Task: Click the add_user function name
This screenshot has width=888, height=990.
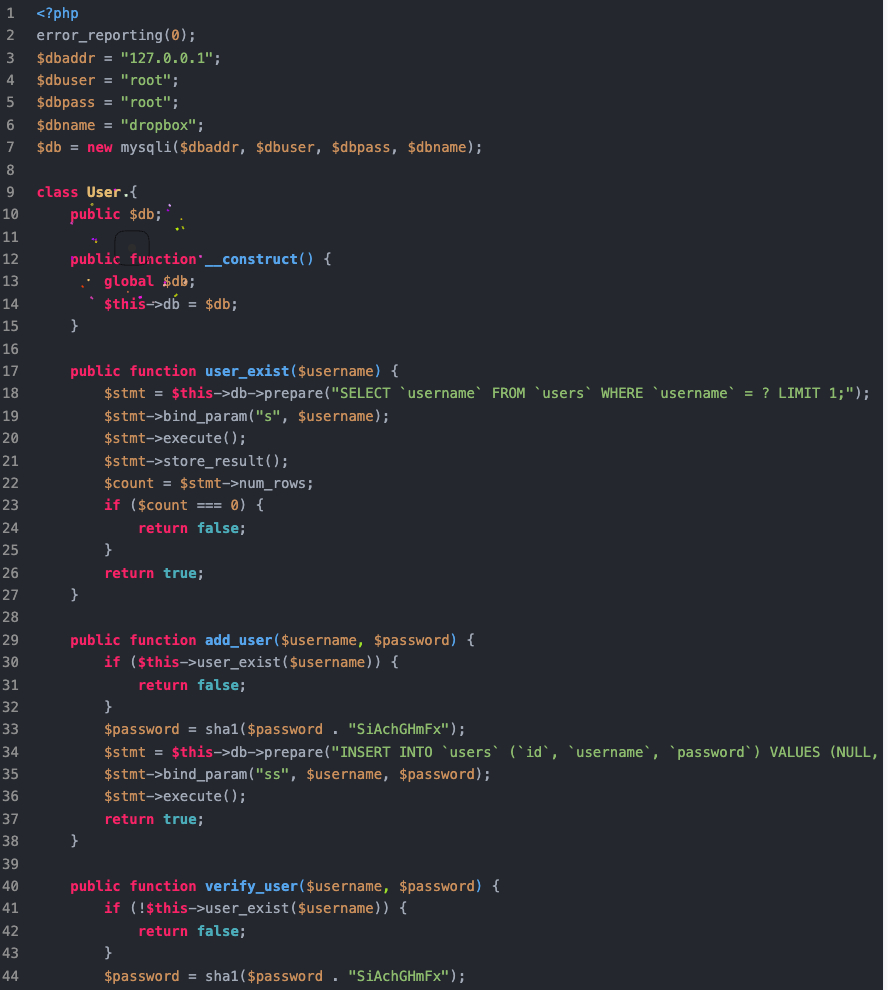Action: click(x=239, y=640)
